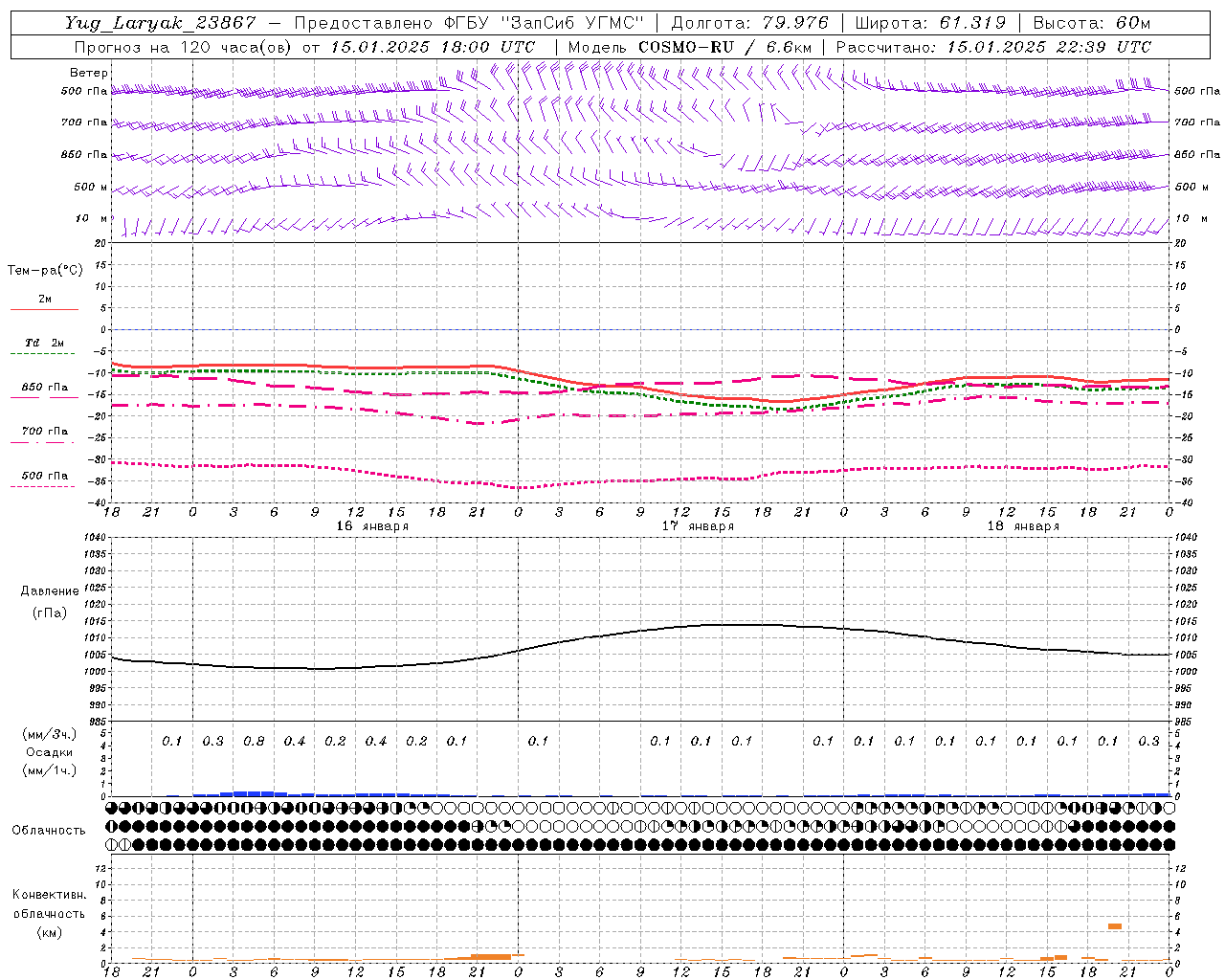The image size is (1225, 980).
Task: Click the longitude value Долгота: 79.976
Action: click(749, 23)
